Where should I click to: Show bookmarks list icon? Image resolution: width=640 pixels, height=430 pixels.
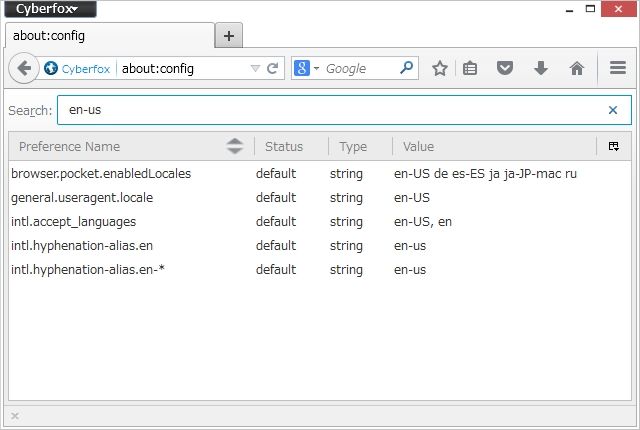pyautogui.click(x=470, y=68)
